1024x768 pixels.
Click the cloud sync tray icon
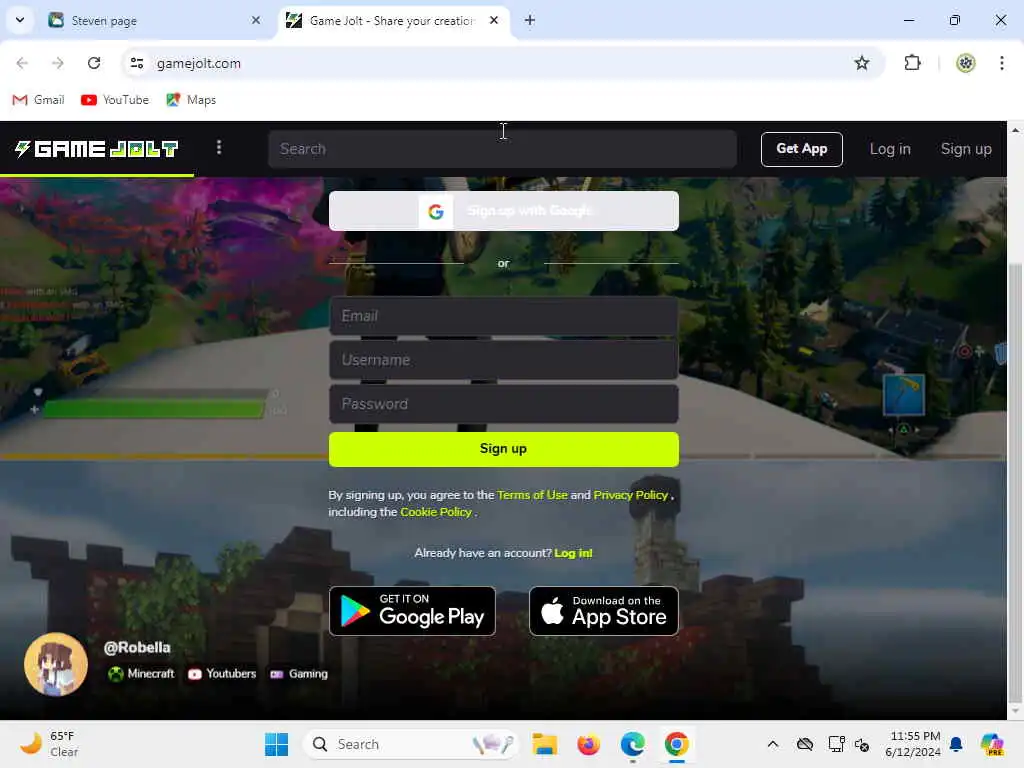[805, 744]
